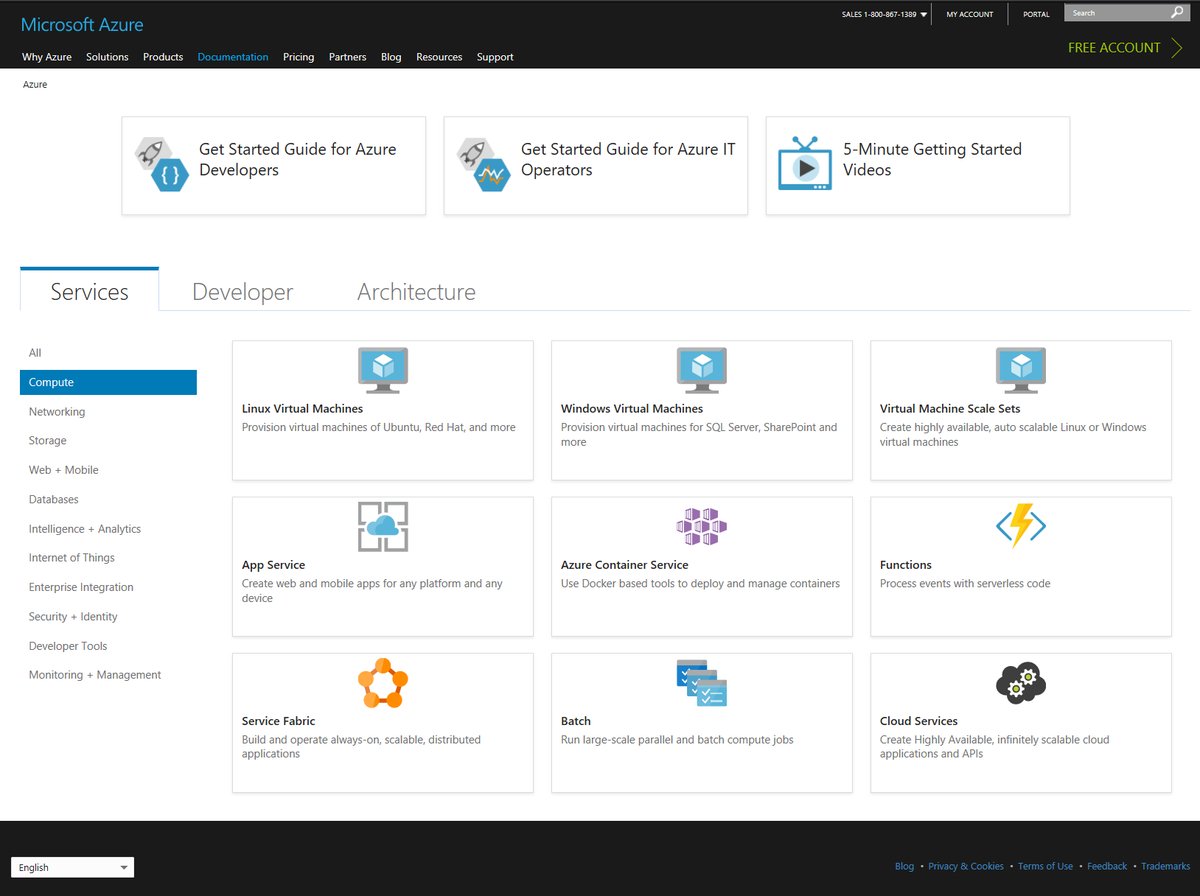The width and height of the screenshot is (1200, 896).
Task: Click the Windows Virtual Machines monitor icon
Action: point(702,370)
